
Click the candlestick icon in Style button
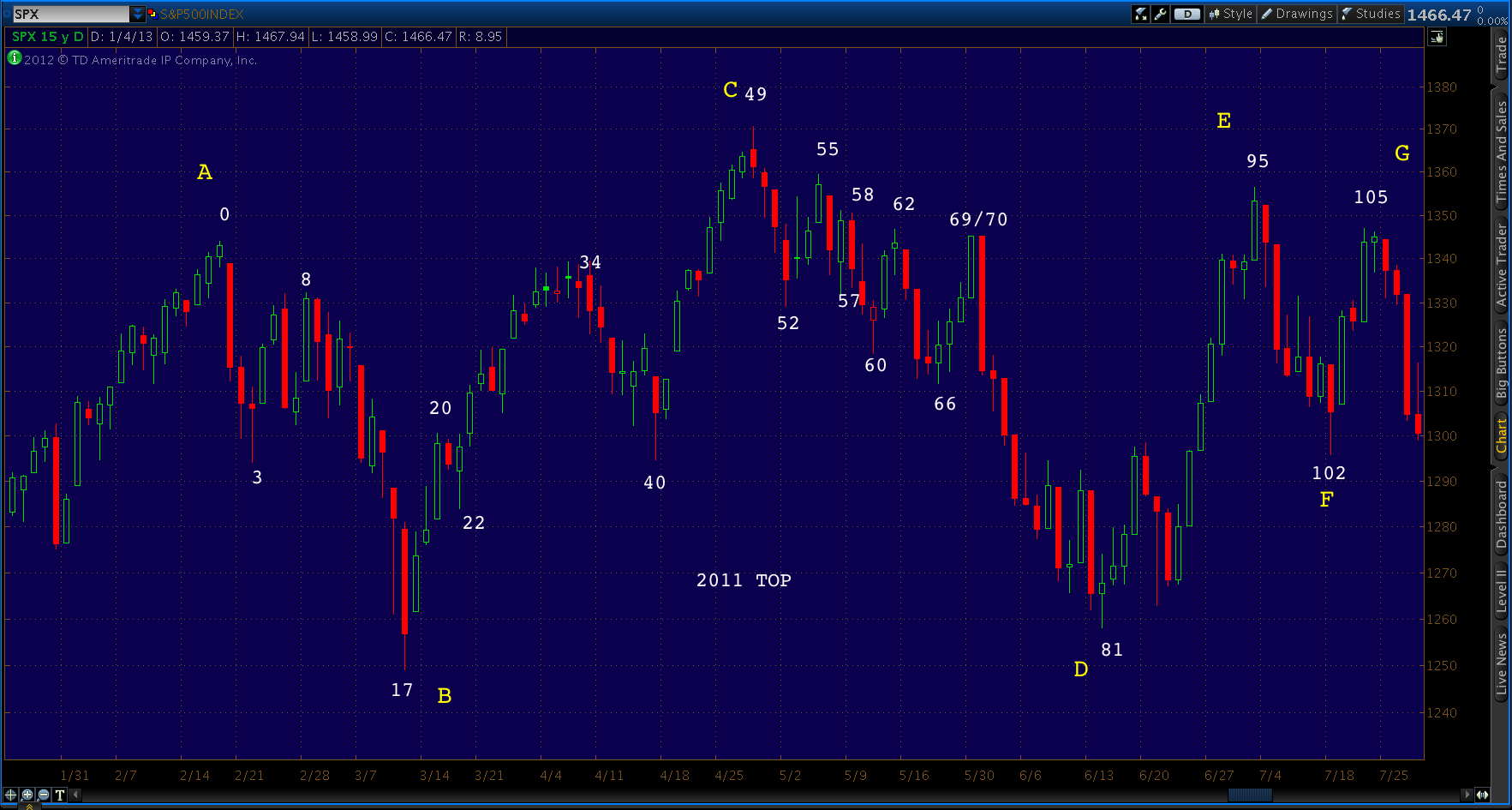click(1214, 14)
